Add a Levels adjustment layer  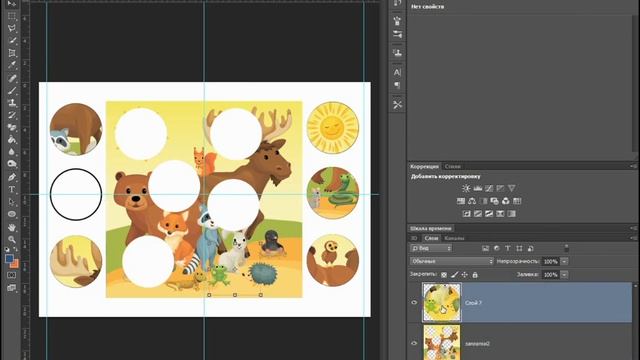click(478, 188)
